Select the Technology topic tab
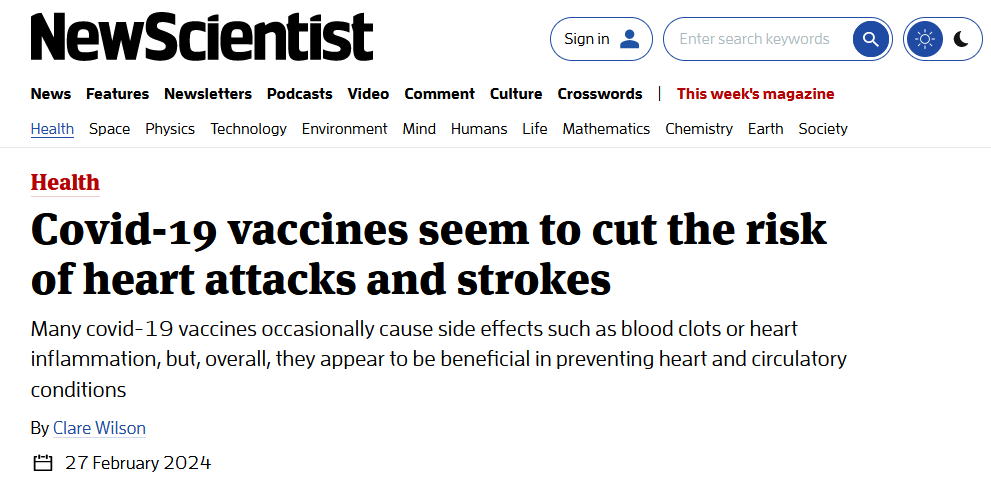The width and height of the screenshot is (991, 484). click(x=248, y=129)
